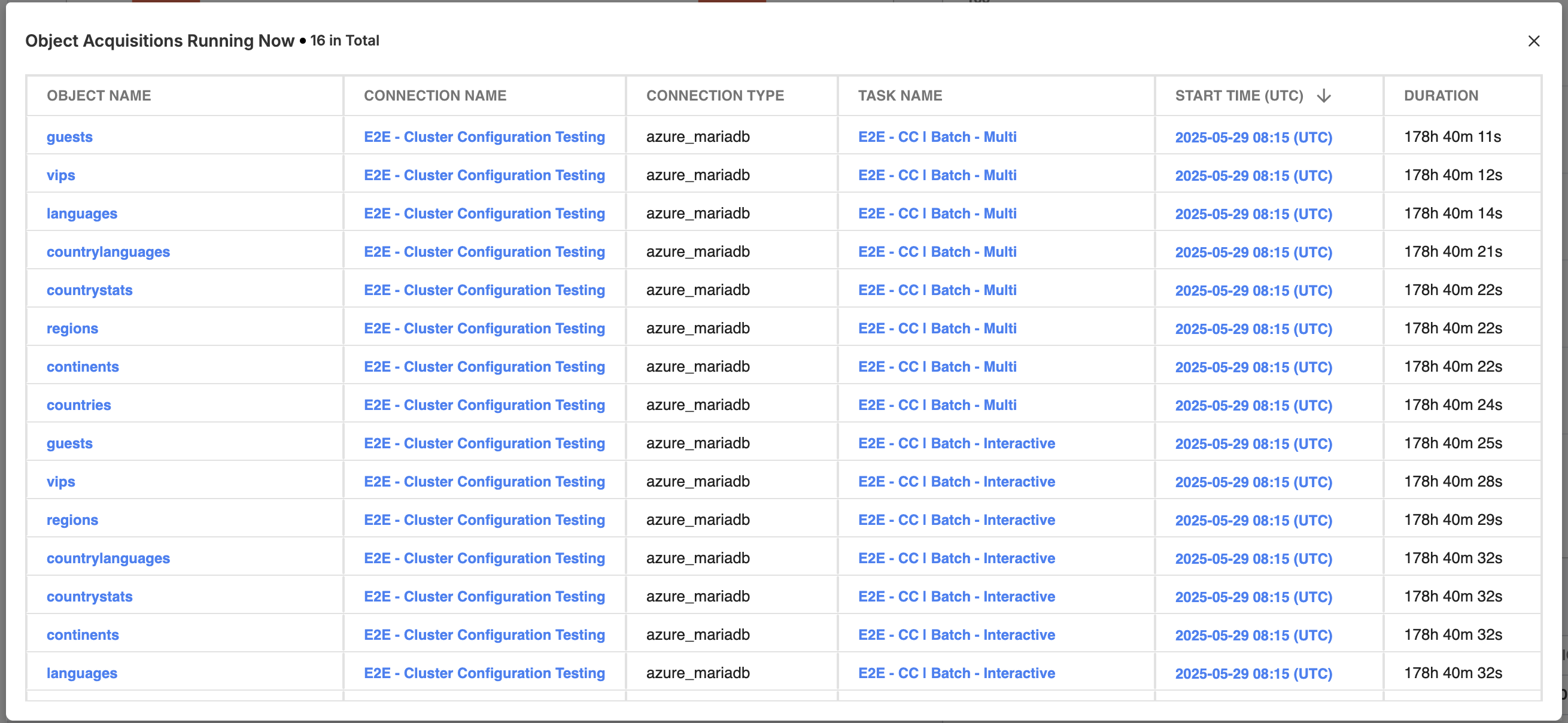Click the Start Time sort arrow icon
Screen dimensions: 1568x723
[x=1323, y=96]
